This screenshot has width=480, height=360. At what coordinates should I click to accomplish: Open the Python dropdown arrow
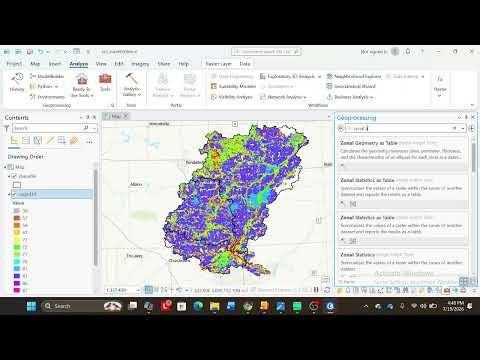coord(56,87)
